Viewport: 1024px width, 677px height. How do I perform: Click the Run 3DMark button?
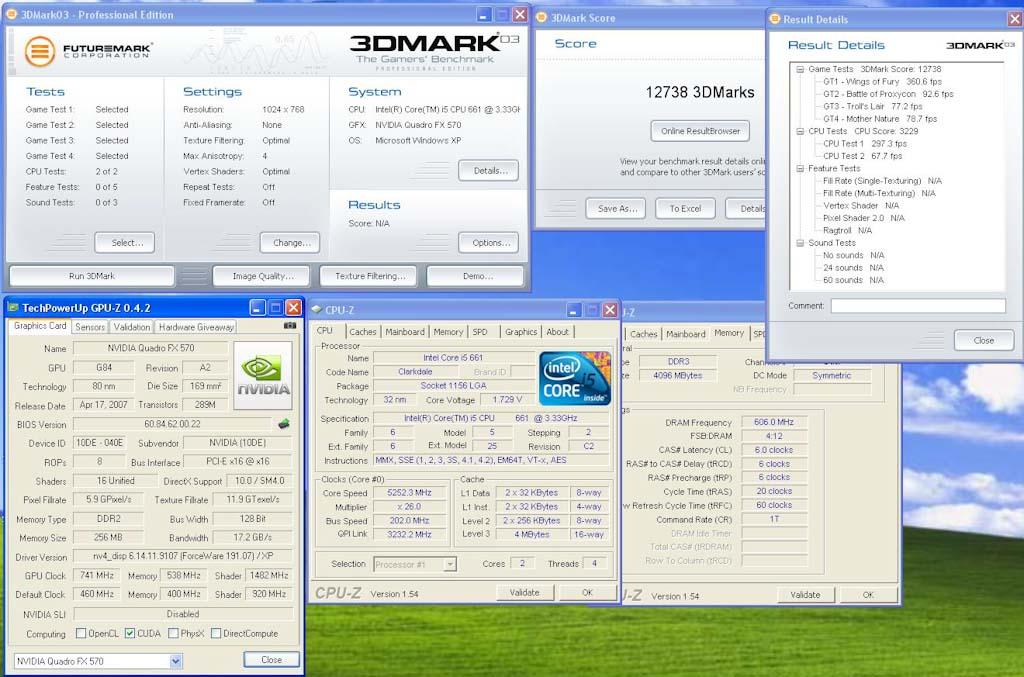(92, 276)
